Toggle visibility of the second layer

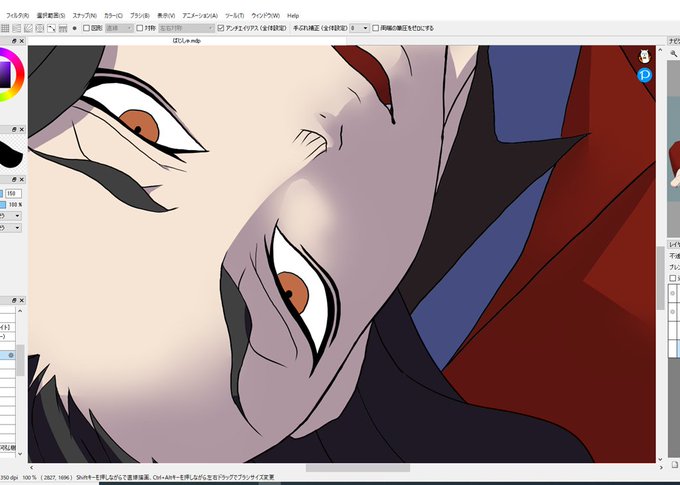[673, 311]
